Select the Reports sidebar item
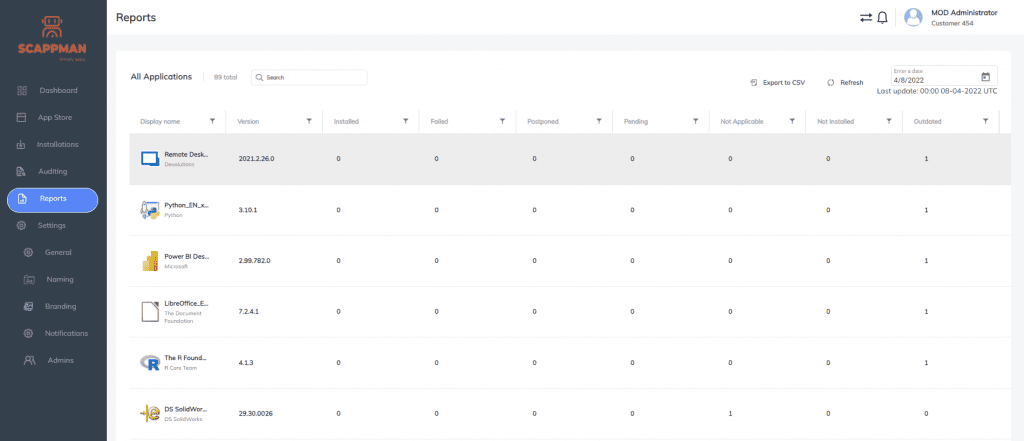1024x441 pixels. (52, 199)
